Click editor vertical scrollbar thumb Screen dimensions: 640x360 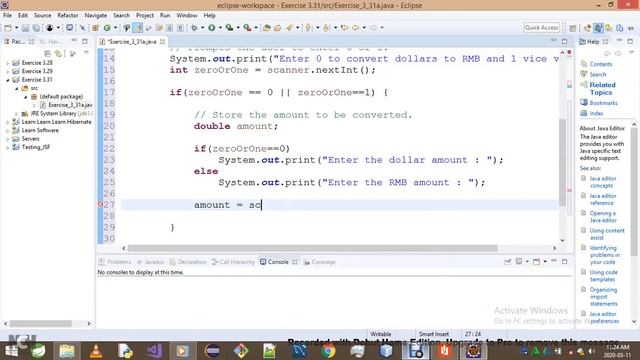[x=562, y=162]
